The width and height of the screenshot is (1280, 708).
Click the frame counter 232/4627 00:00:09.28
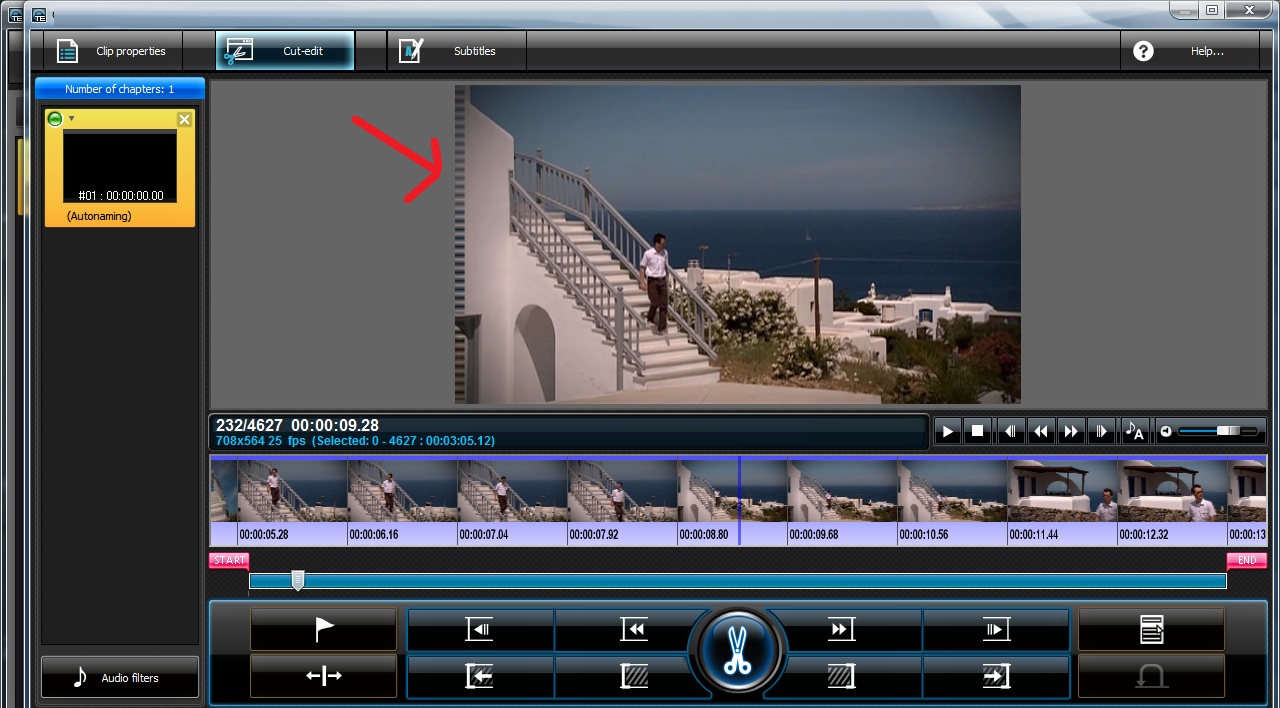(298, 425)
